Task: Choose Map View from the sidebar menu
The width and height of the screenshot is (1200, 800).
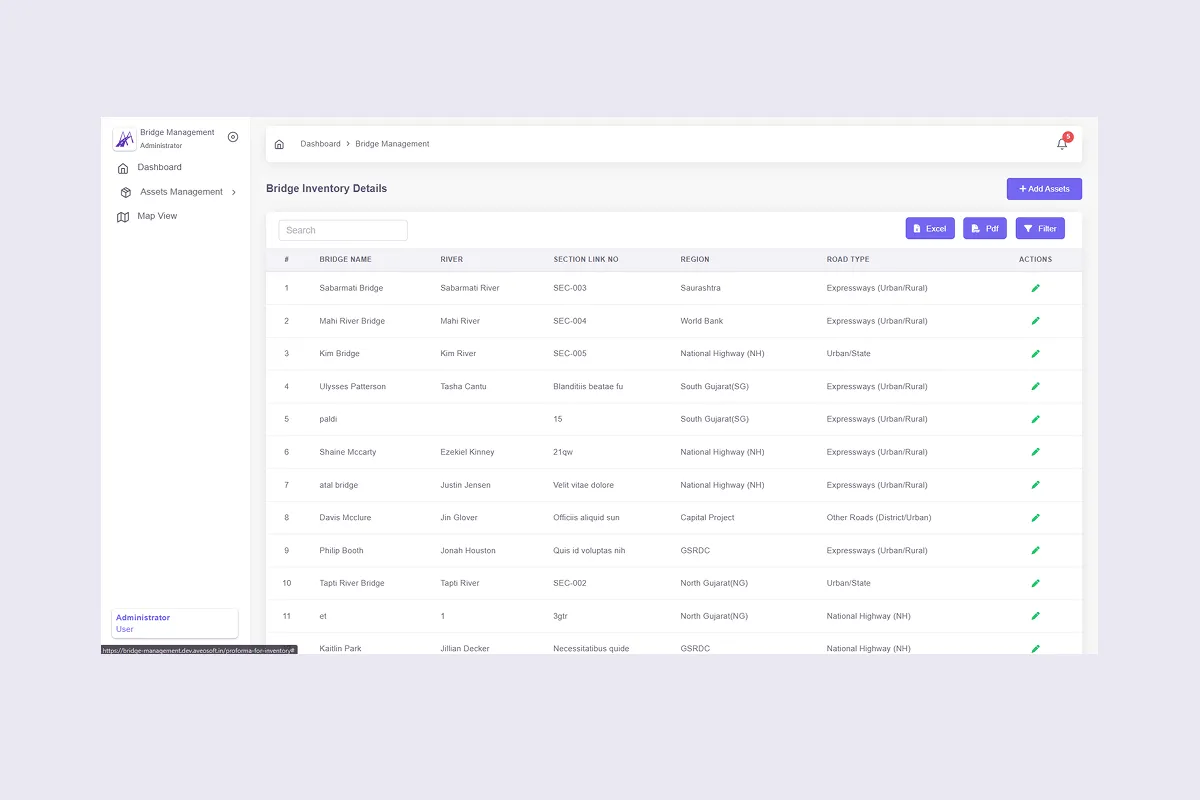Action: [x=157, y=215]
